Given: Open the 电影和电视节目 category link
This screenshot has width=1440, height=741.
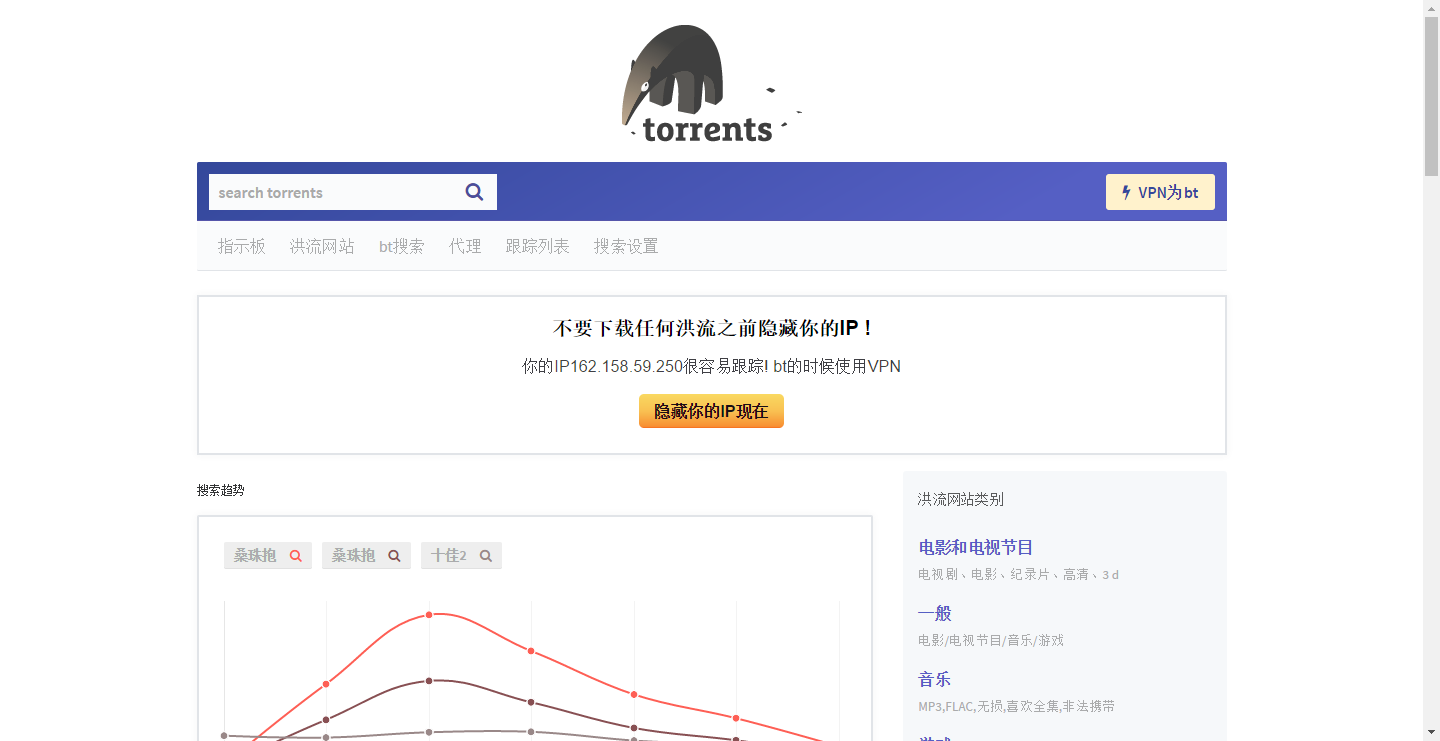Looking at the screenshot, I should coord(976,547).
